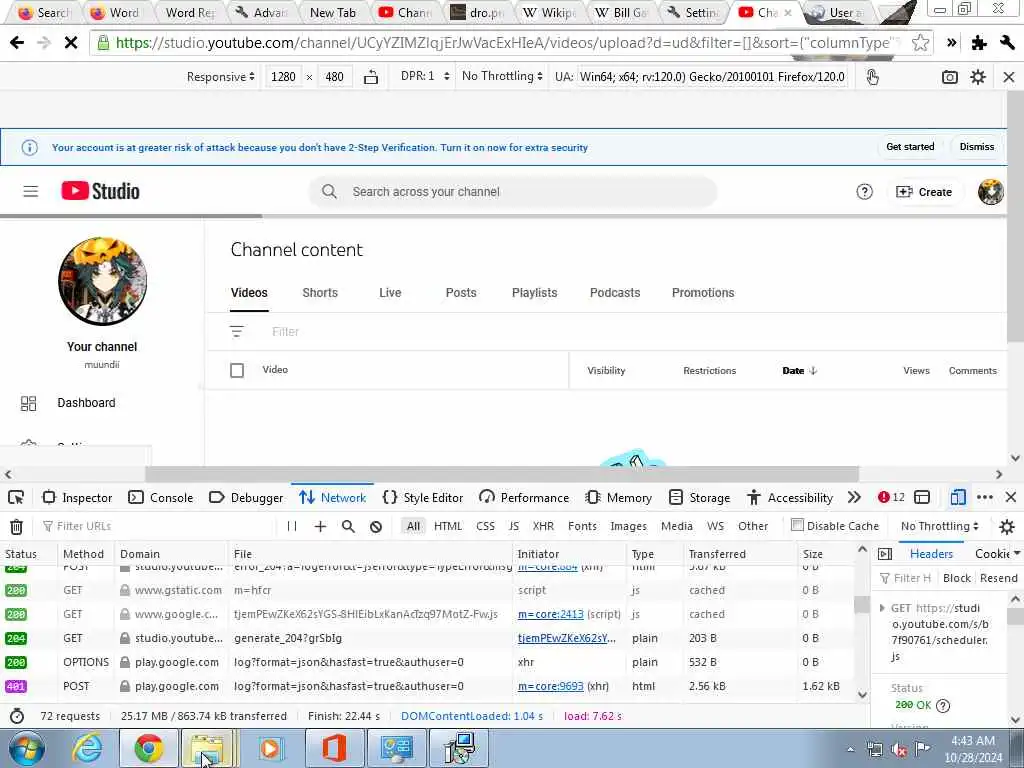Click the Create button
Viewport: 1024px width, 768px height.
pos(923,192)
